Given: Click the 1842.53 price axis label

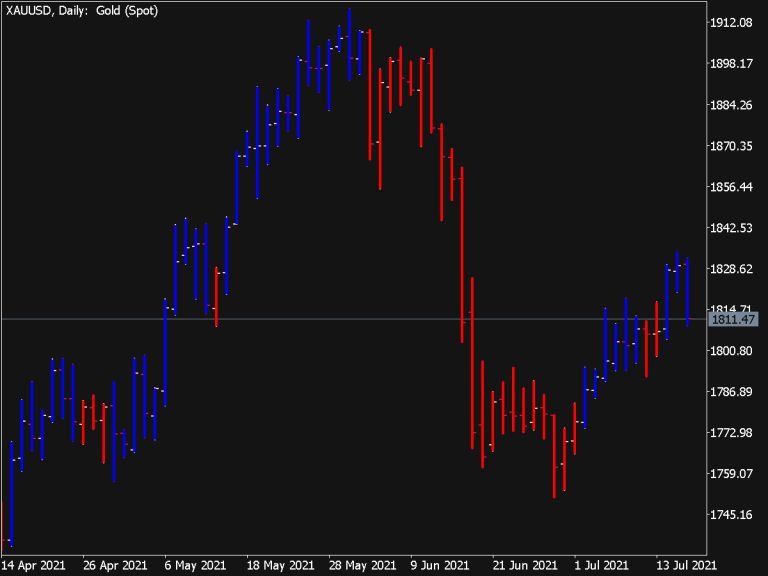Looking at the screenshot, I should [x=731, y=228].
